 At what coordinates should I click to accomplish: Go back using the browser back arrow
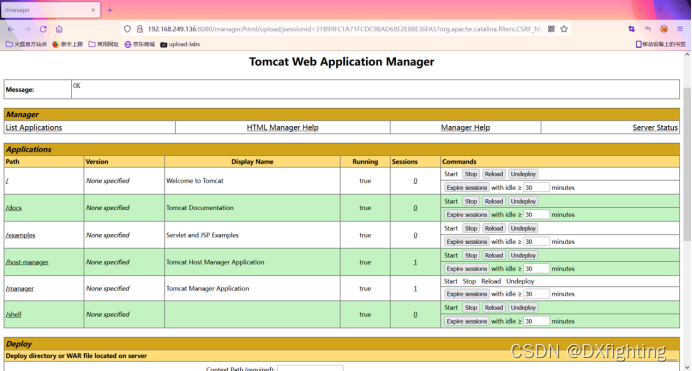[x=11, y=29]
